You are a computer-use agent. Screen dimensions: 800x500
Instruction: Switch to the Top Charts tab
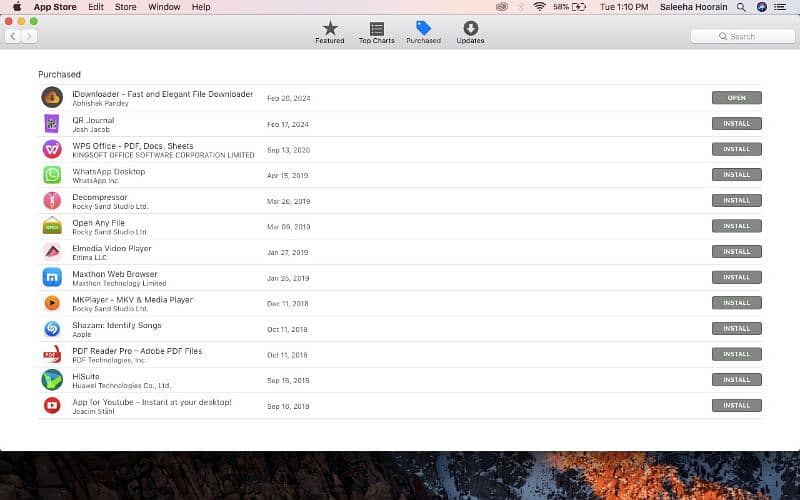[377, 33]
